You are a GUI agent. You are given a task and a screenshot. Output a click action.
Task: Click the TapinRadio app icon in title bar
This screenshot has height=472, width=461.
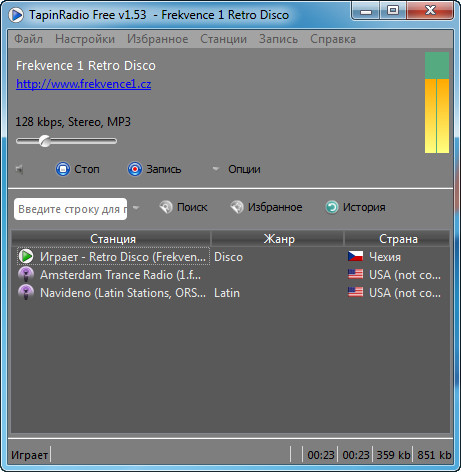click(16, 15)
